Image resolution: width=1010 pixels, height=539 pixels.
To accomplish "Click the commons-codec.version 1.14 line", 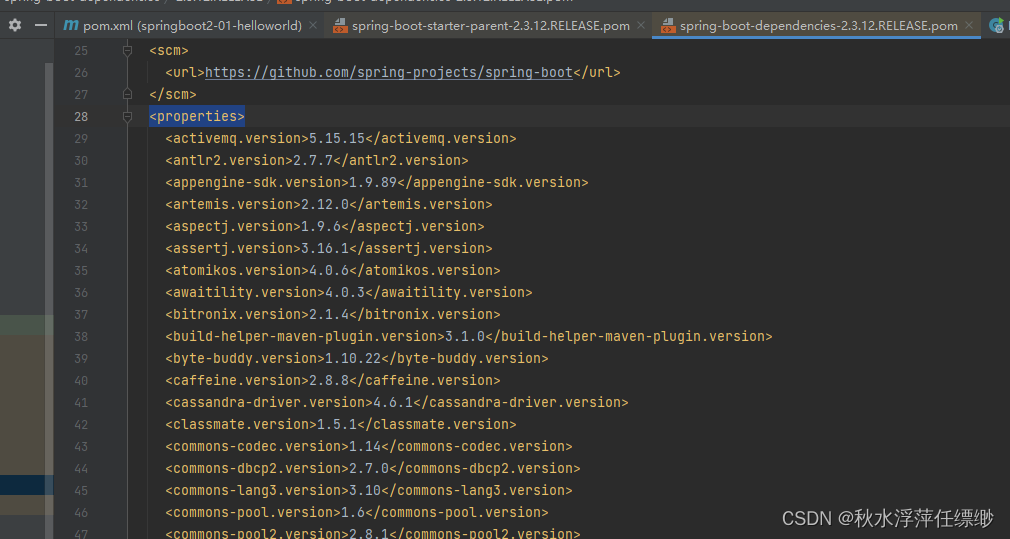I will [x=368, y=446].
